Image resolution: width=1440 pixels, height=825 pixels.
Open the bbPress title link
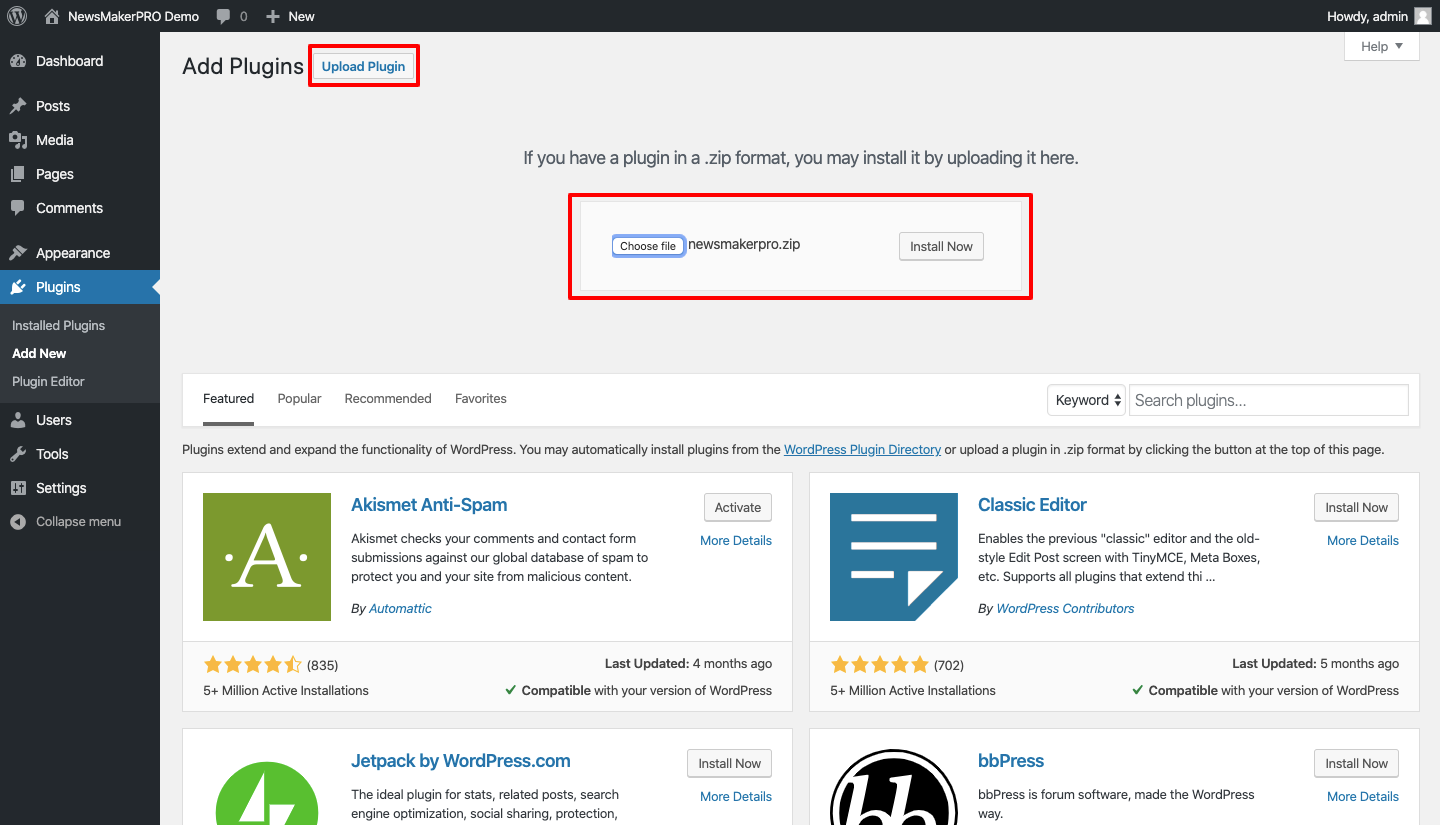[x=1011, y=761]
